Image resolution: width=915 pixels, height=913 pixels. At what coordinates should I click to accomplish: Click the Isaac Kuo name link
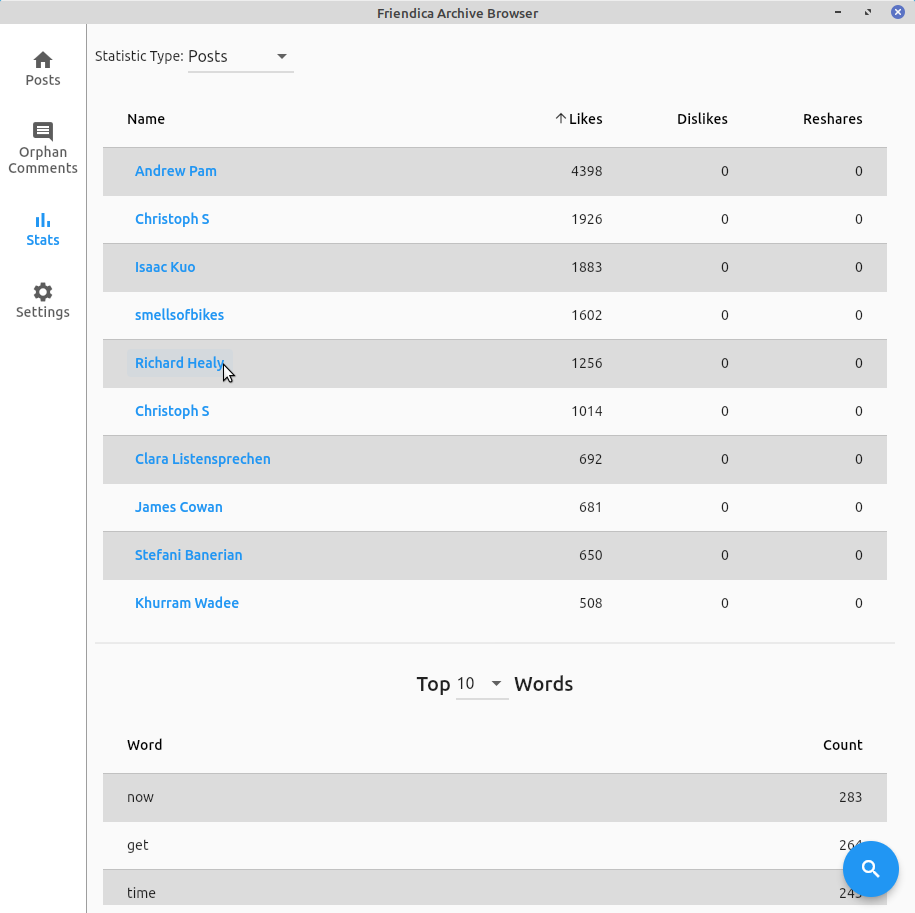(x=165, y=267)
